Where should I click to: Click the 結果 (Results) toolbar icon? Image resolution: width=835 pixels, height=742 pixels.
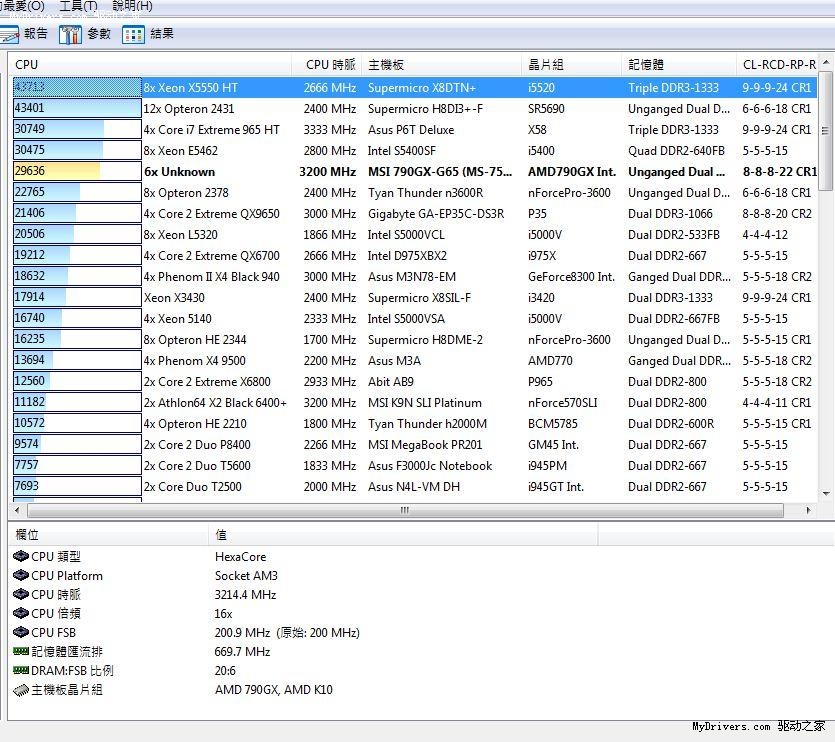[133, 34]
